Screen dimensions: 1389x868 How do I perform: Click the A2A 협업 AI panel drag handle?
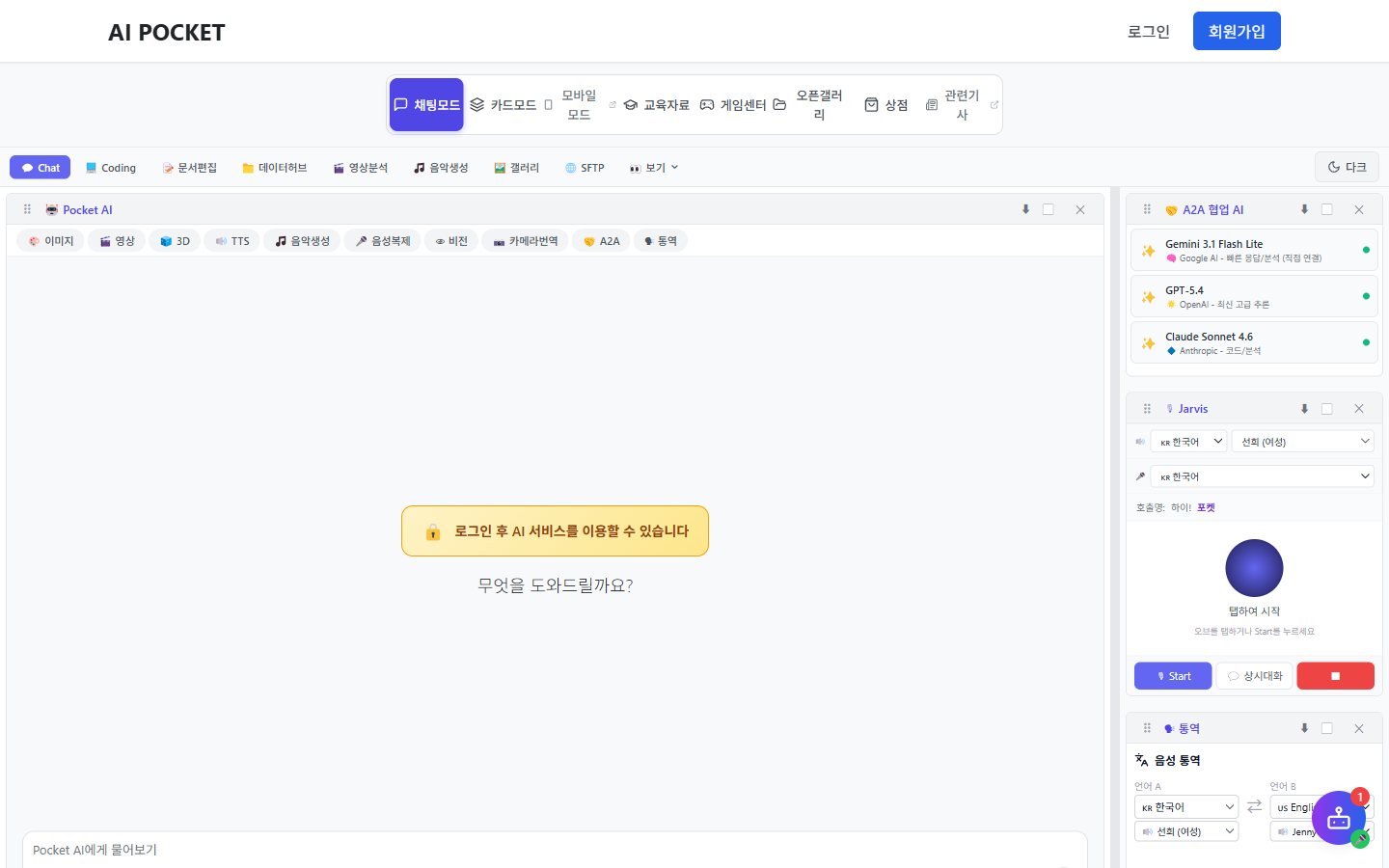[1147, 209]
